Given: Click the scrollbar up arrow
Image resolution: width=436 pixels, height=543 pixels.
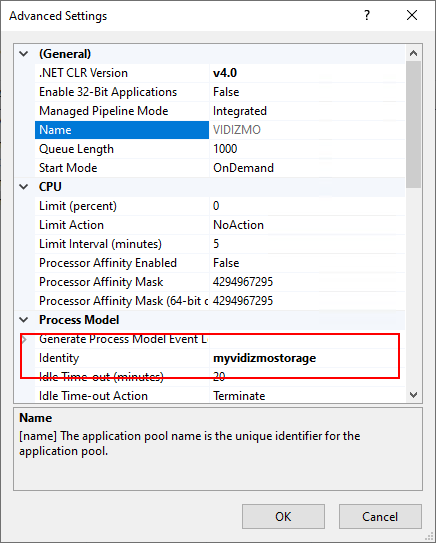Looking at the screenshot, I should [x=413, y=53].
